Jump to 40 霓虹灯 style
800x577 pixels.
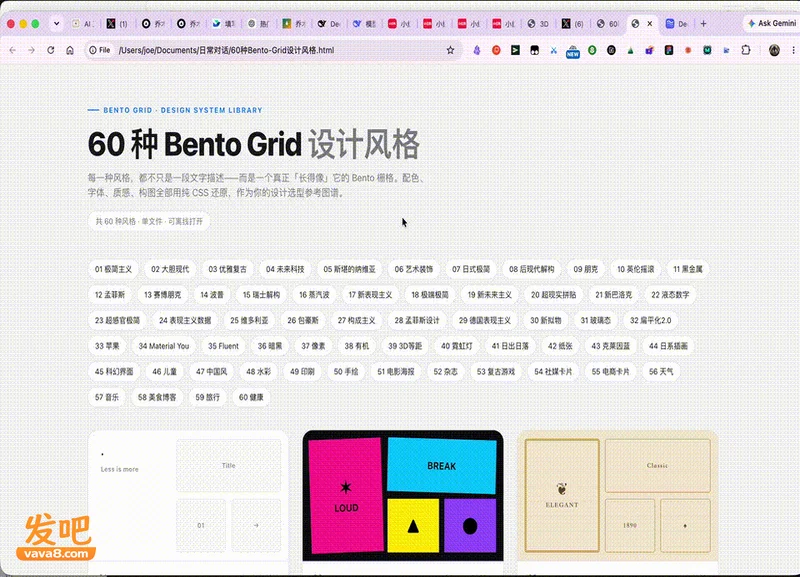click(457, 345)
